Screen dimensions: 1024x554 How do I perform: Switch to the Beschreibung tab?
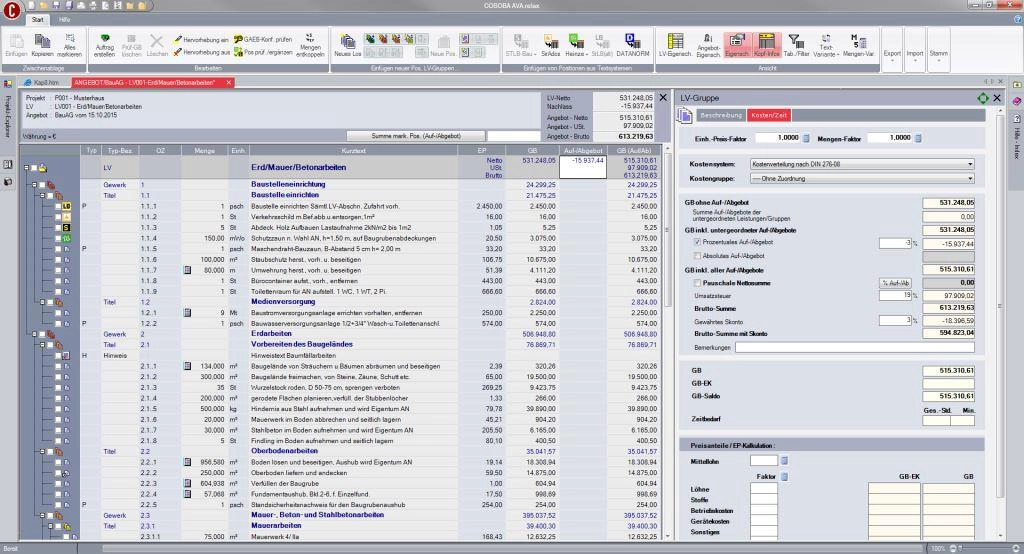pos(713,116)
